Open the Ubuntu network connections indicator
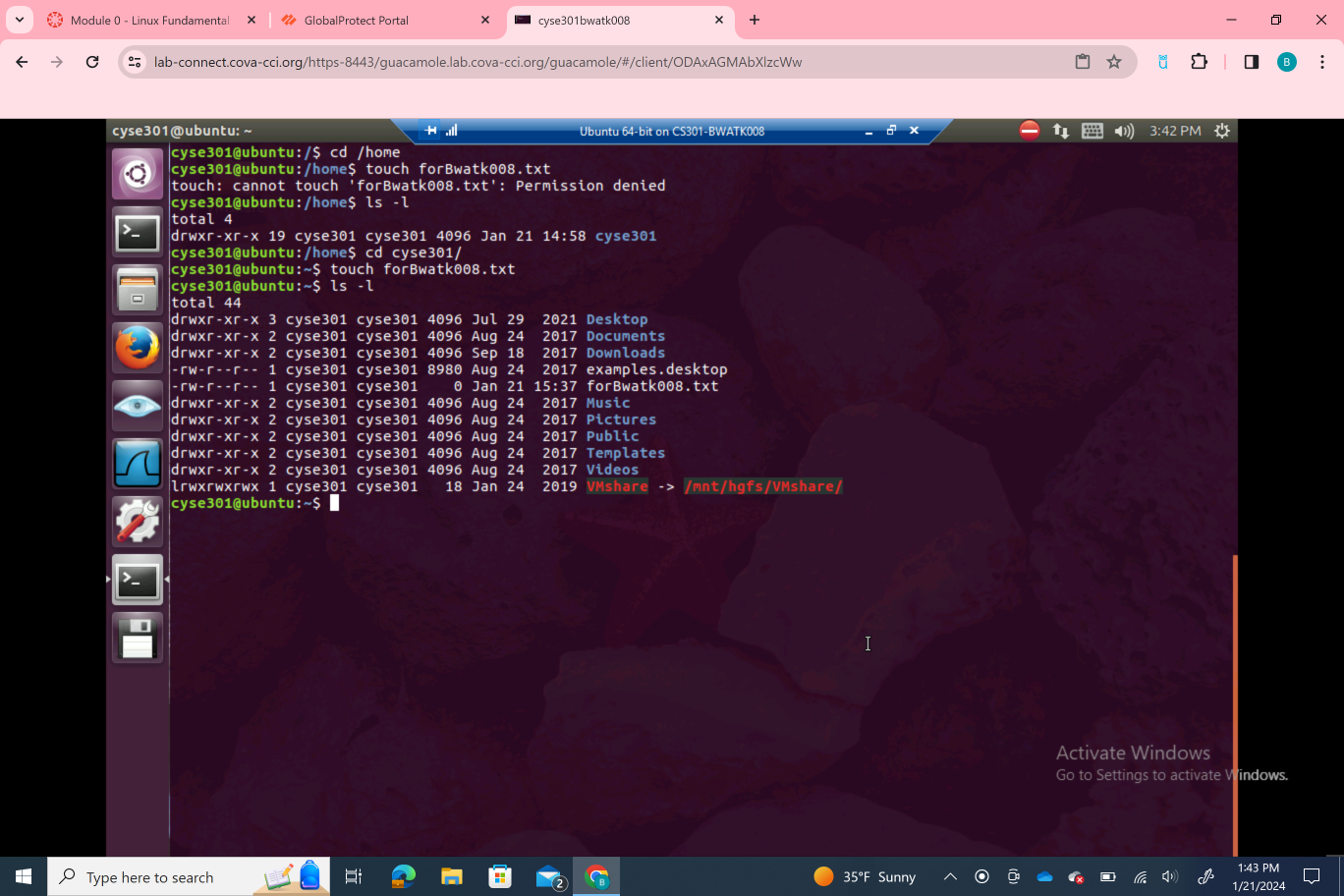The width and height of the screenshot is (1344, 896). click(1061, 131)
